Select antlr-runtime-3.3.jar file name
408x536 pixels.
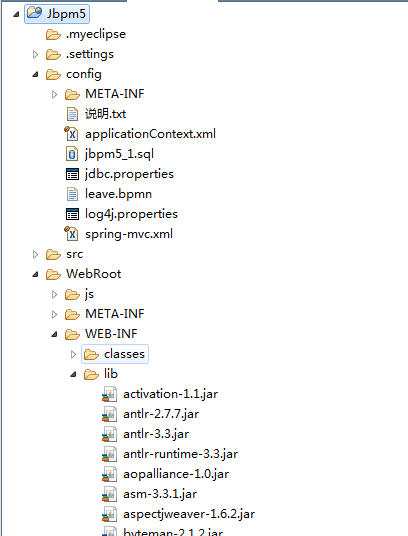pos(180,454)
